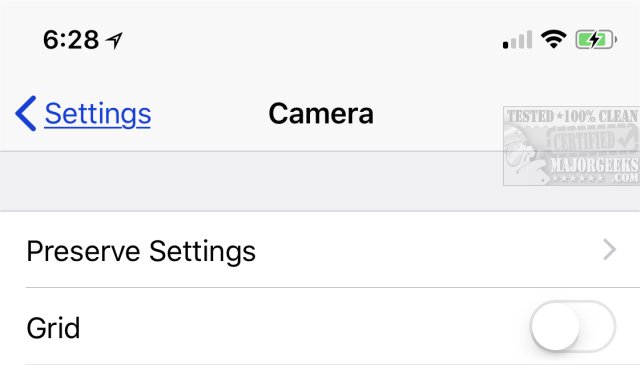Tap the gray spacer above Preserve Settings

(x=320, y=181)
